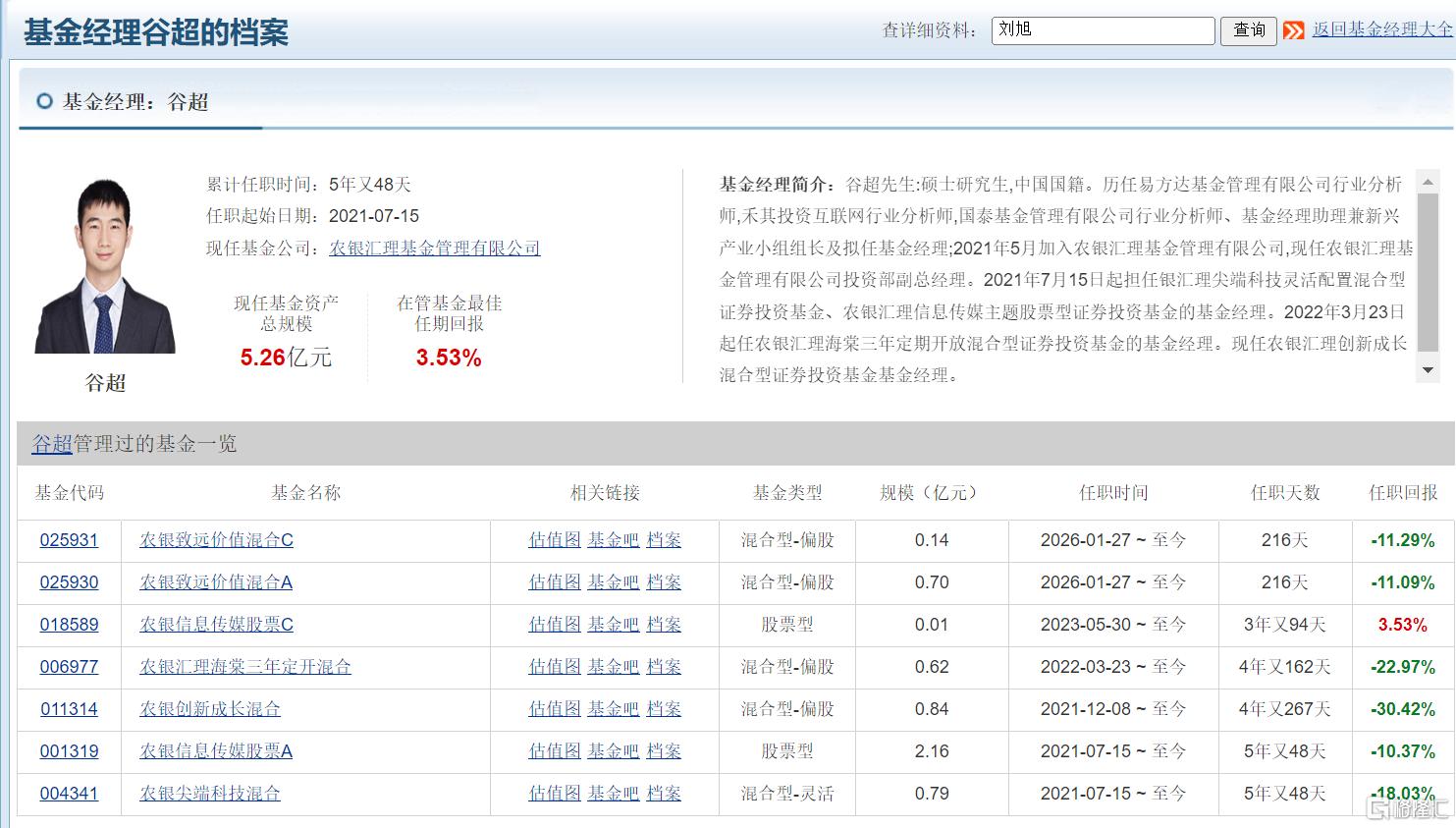Open 基金吧 for 农银致远价值混合A
This screenshot has height=828, width=1456.
[x=614, y=582]
